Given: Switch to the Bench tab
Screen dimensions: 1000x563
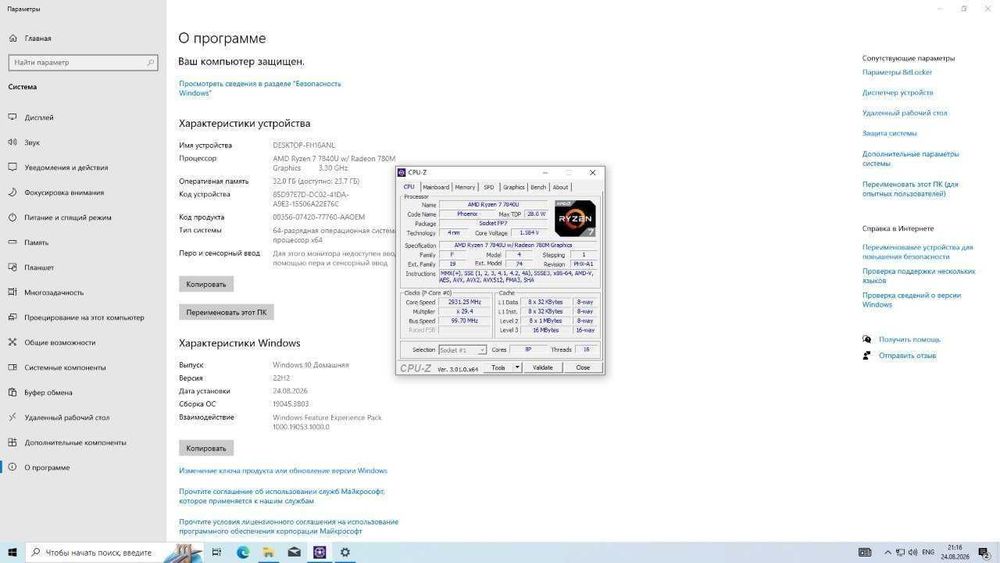Looking at the screenshot, I should pos(538,187).
